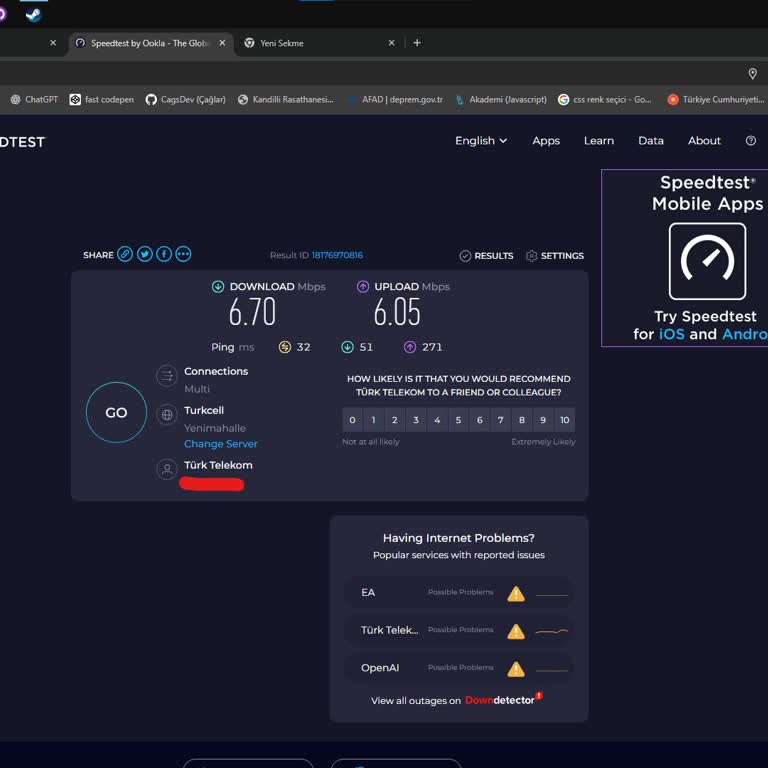Open AFAD deprem.gov.tr bookmark
Viewport: 768px width, 768px height.
click(x=395, y=99)
